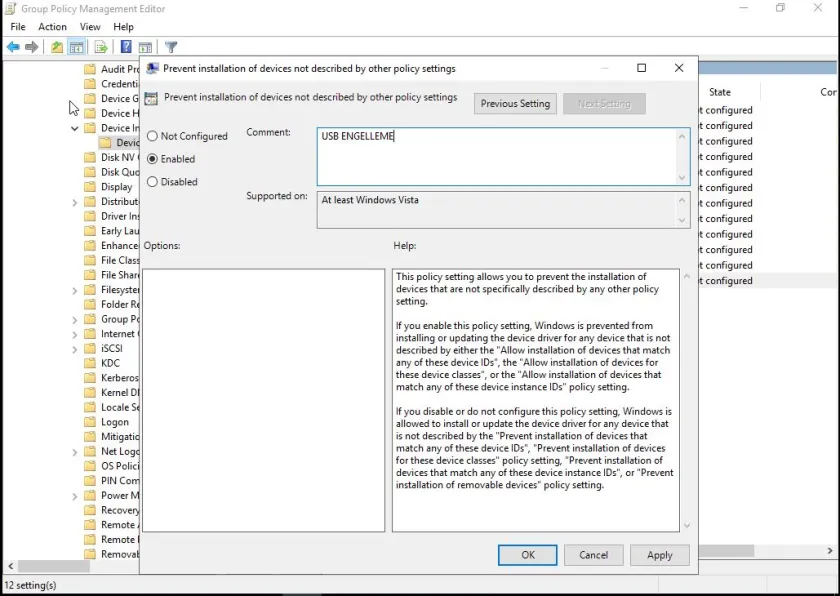This screenshot has width=840, height=596.
Task: Click the Export List toolbar icon
Action: [101, 47]
